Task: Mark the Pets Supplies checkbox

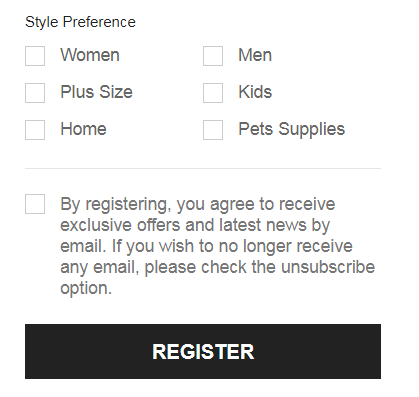Action: [x=213, y=130]
